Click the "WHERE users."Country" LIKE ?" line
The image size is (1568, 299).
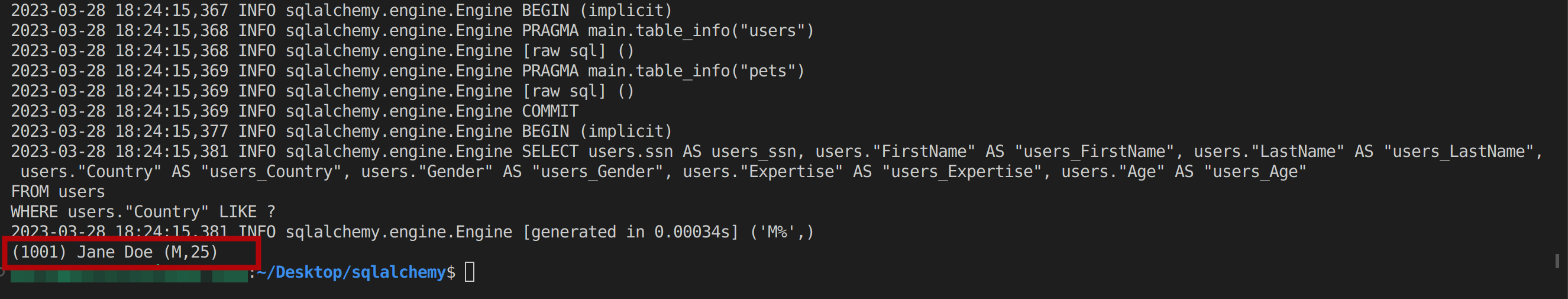pos(143,211)
